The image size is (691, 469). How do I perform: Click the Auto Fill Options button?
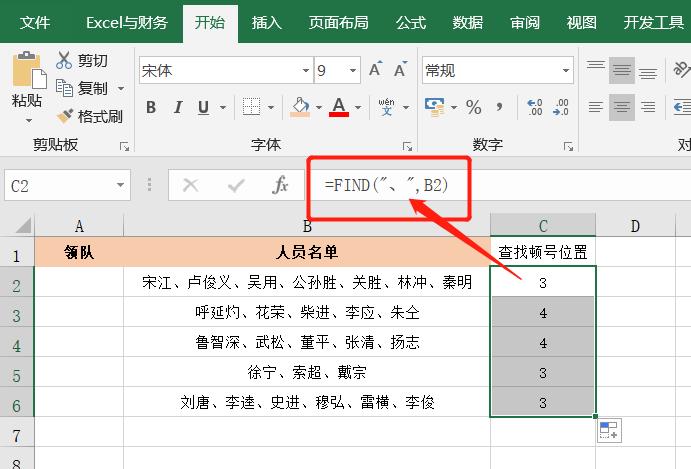point(609,430)
